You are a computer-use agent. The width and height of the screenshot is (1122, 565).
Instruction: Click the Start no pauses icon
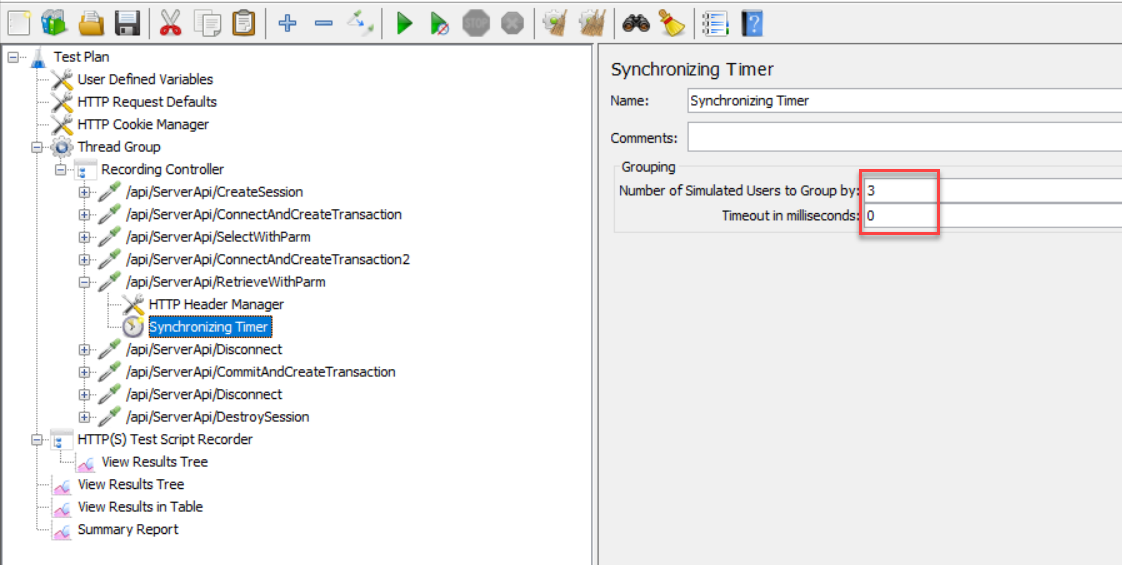[x=439, y=22]
